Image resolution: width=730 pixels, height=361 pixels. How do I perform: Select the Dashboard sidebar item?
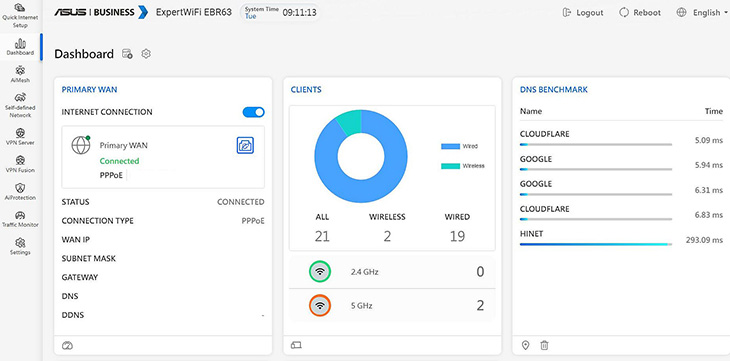(x=20, y=47)
